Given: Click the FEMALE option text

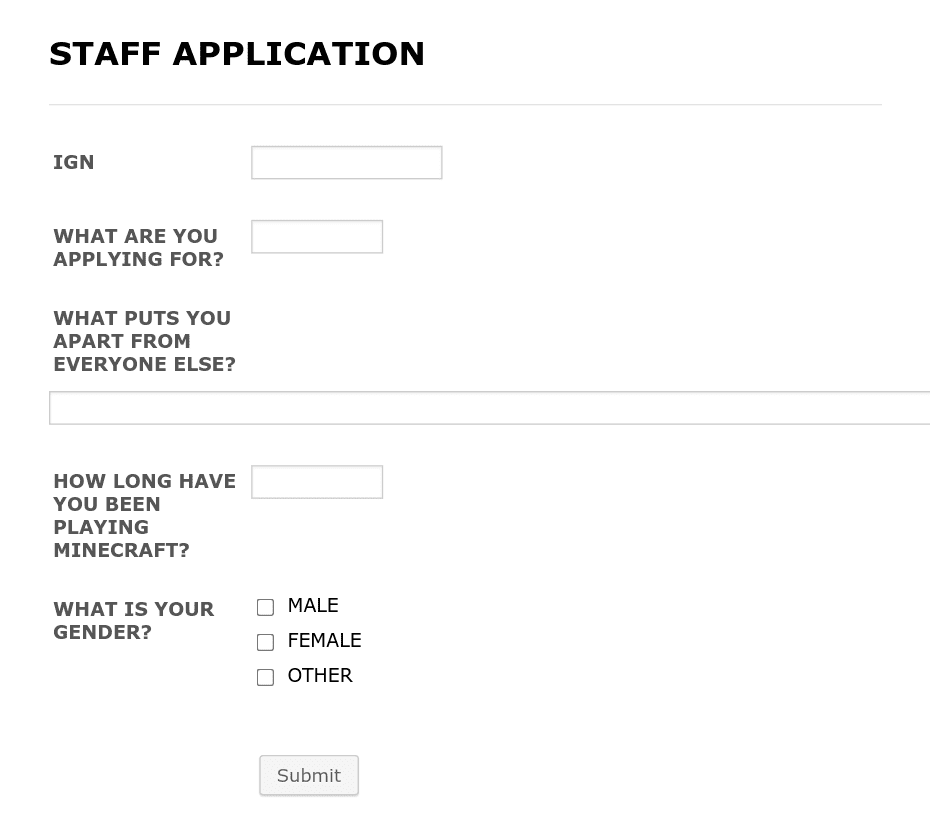Looking at the screenshot, I should pos(324,641).
